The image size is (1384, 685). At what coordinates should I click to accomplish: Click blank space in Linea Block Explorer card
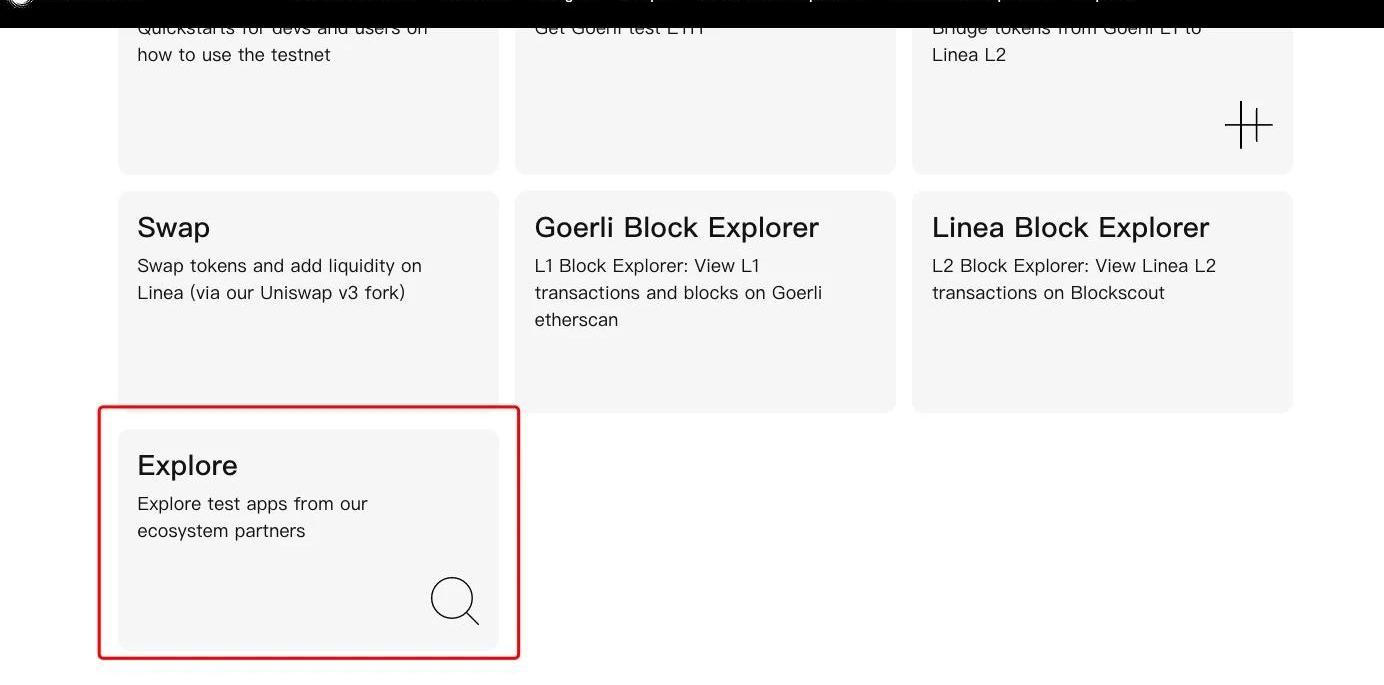point(1101,360)
